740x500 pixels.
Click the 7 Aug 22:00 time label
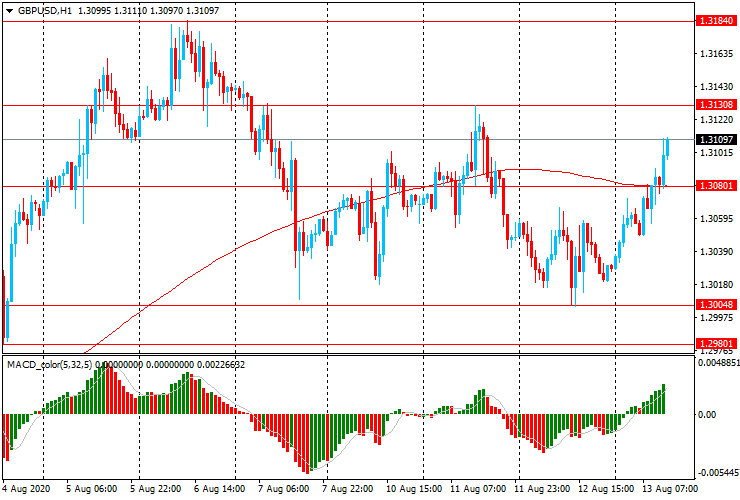(x=347, y=488)
